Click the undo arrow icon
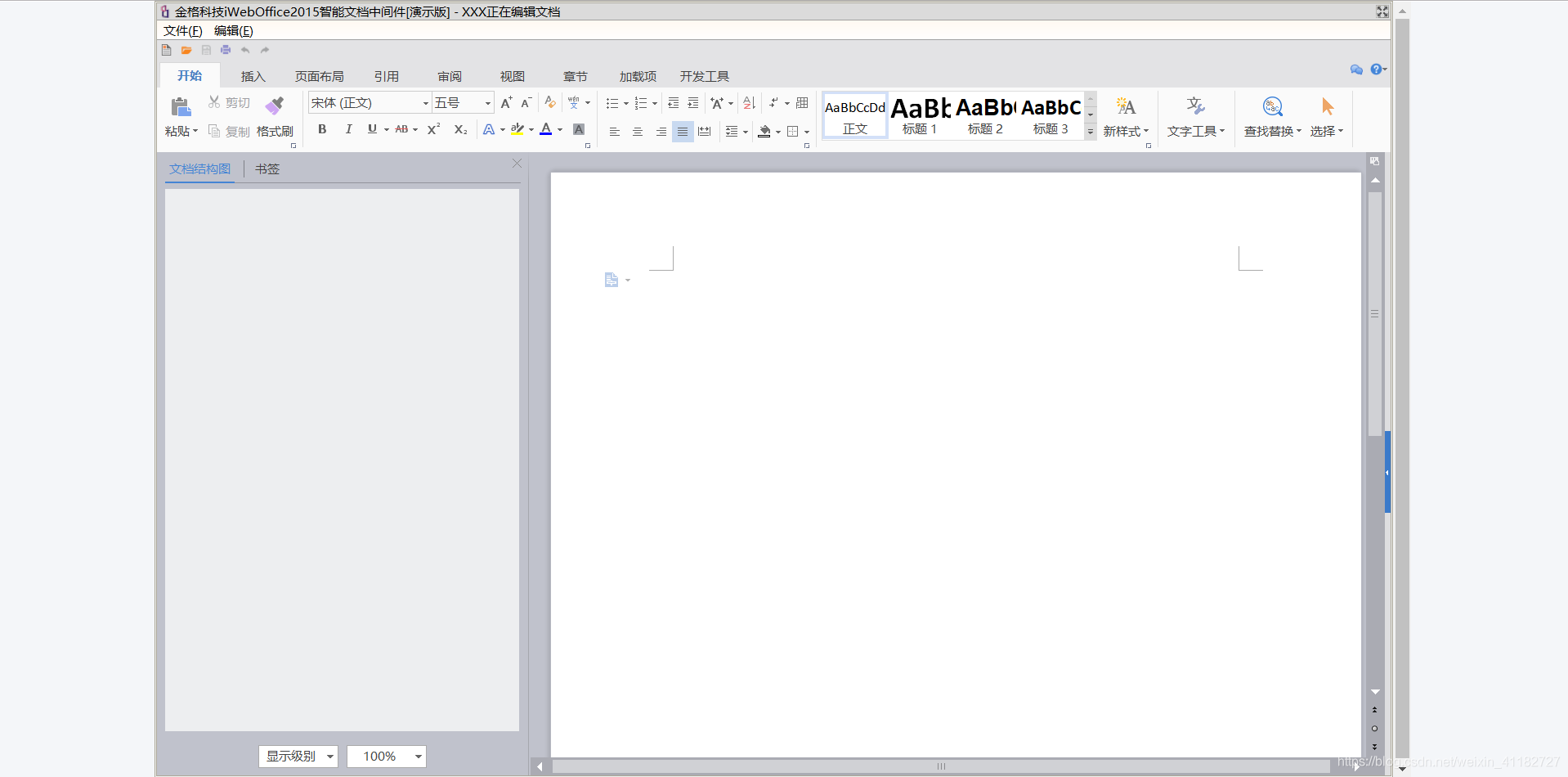 point(245,50)
